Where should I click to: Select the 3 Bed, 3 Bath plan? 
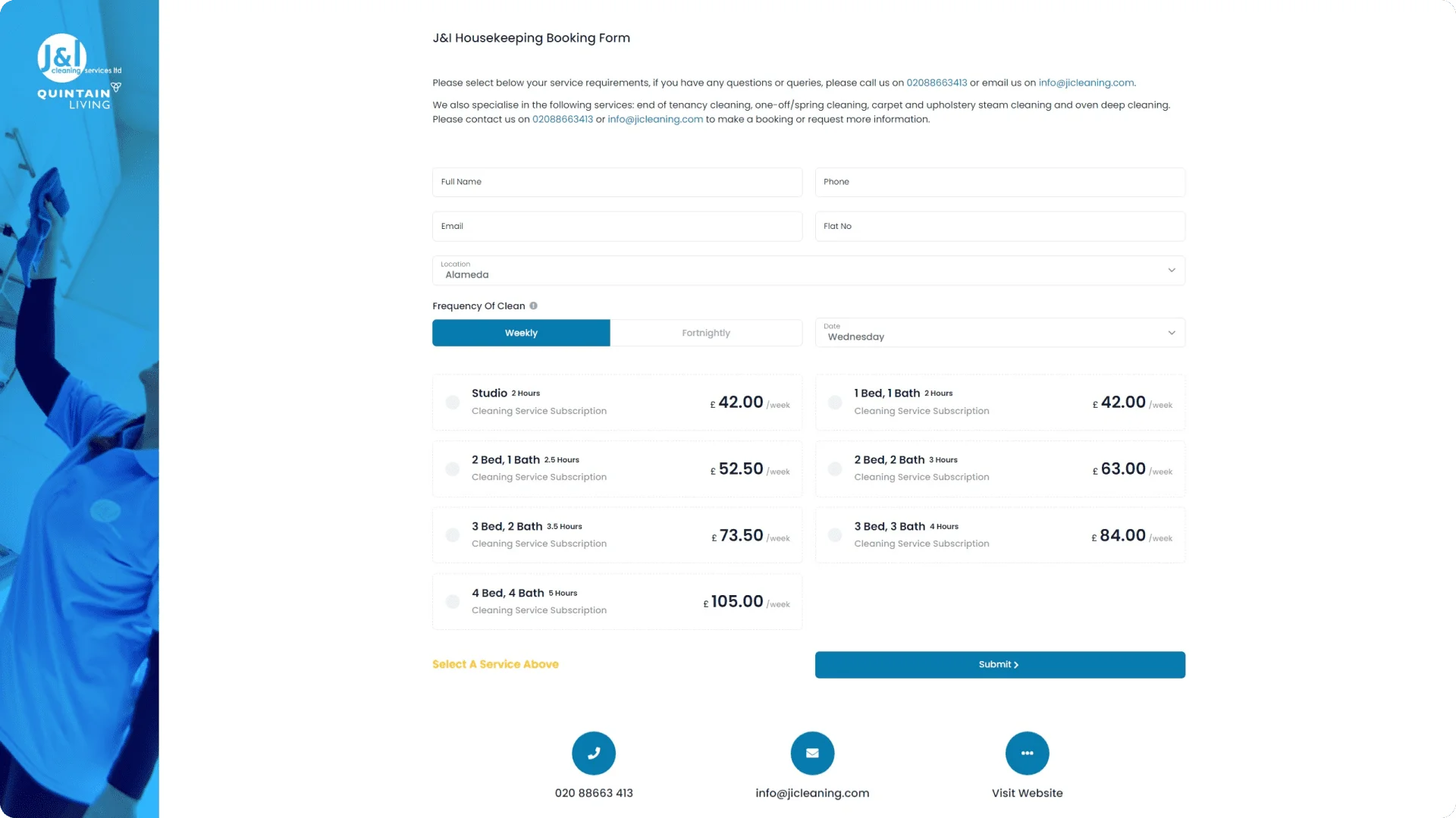click(x=835, y=535)
